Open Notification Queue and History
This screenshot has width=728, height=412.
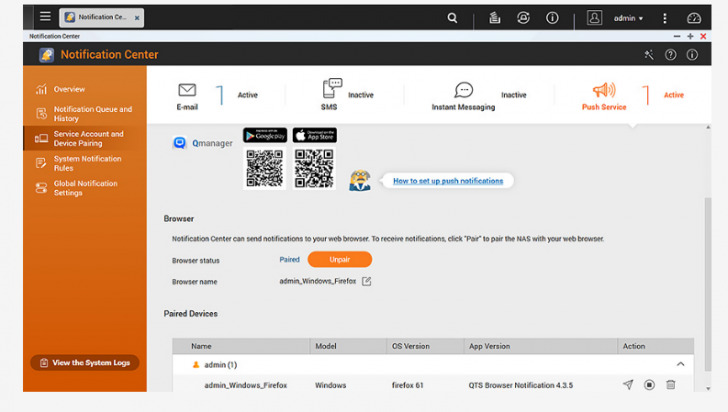click(x=92, y=114)
